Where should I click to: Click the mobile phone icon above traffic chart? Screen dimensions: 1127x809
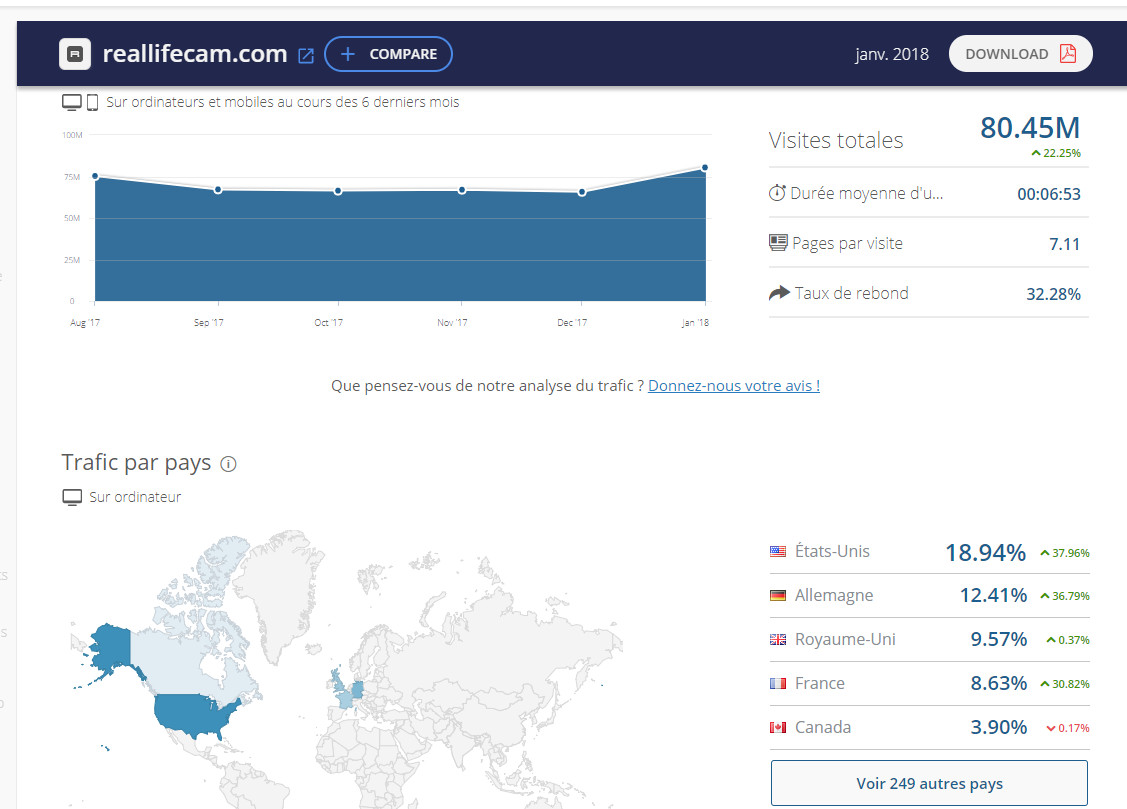(x=92, y=102)
